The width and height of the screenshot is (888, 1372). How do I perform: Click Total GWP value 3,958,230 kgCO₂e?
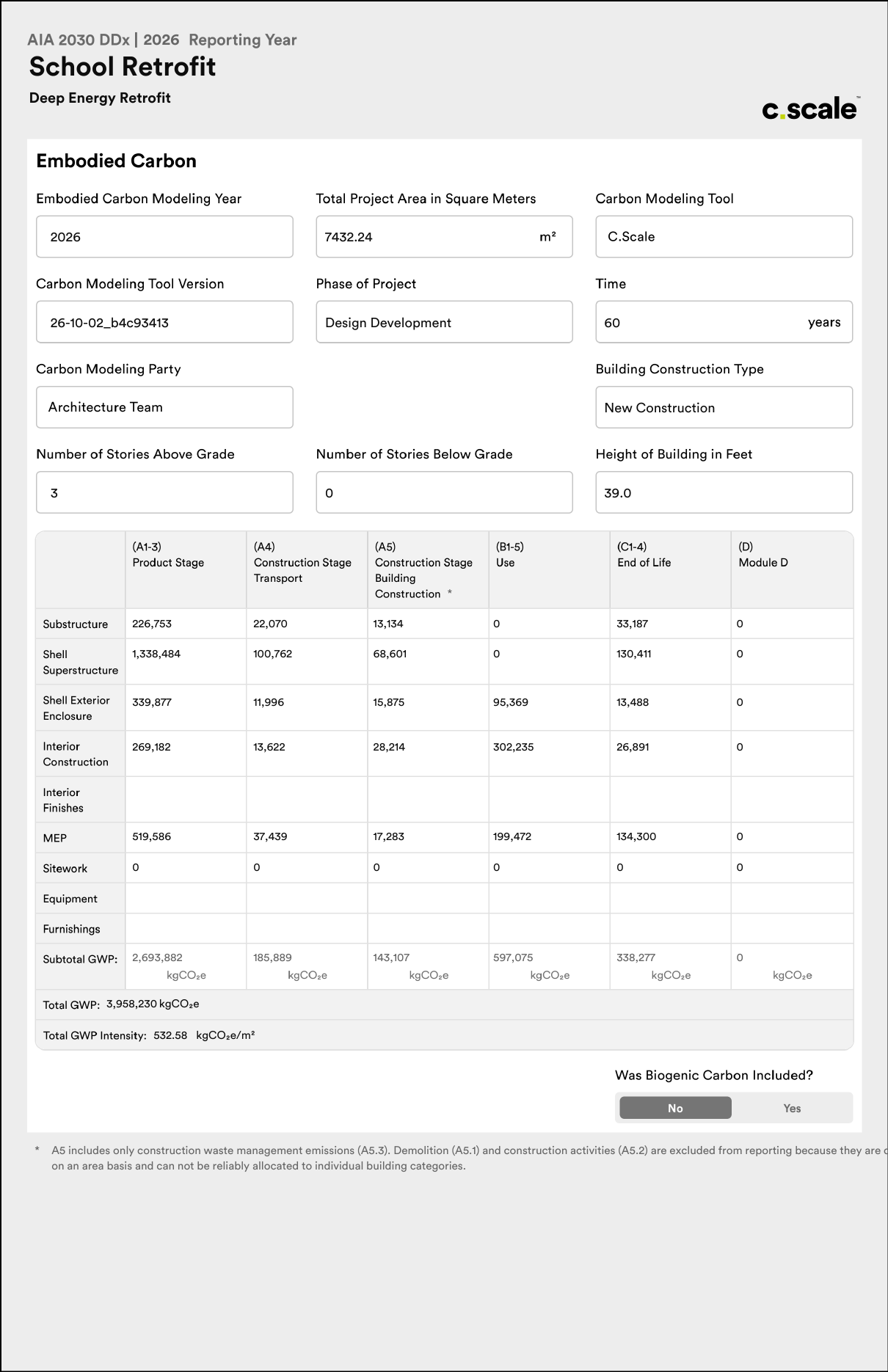pos(153,1004)
